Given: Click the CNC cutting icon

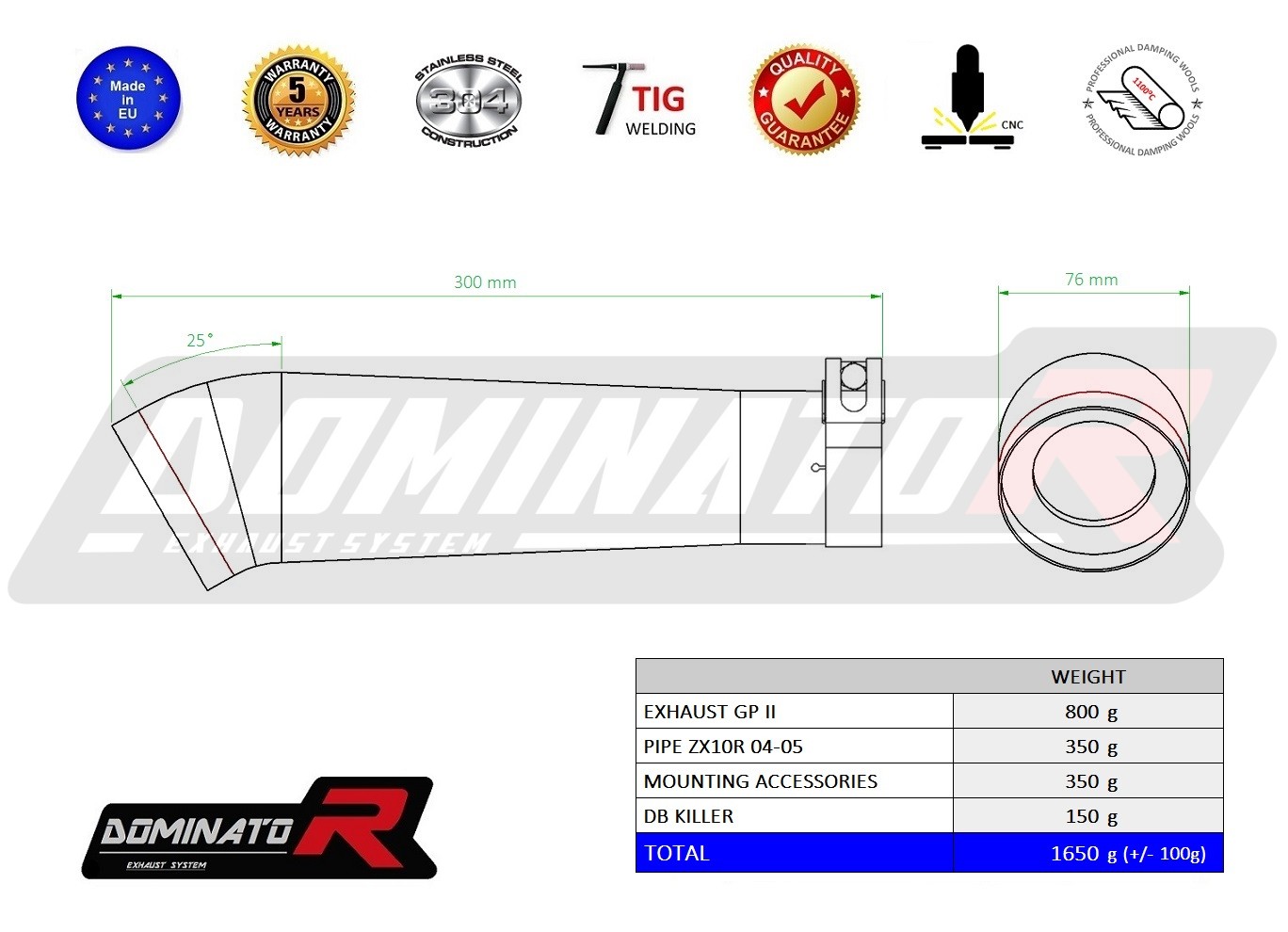Looking at the screenshot, I should (x=969, y=100).
